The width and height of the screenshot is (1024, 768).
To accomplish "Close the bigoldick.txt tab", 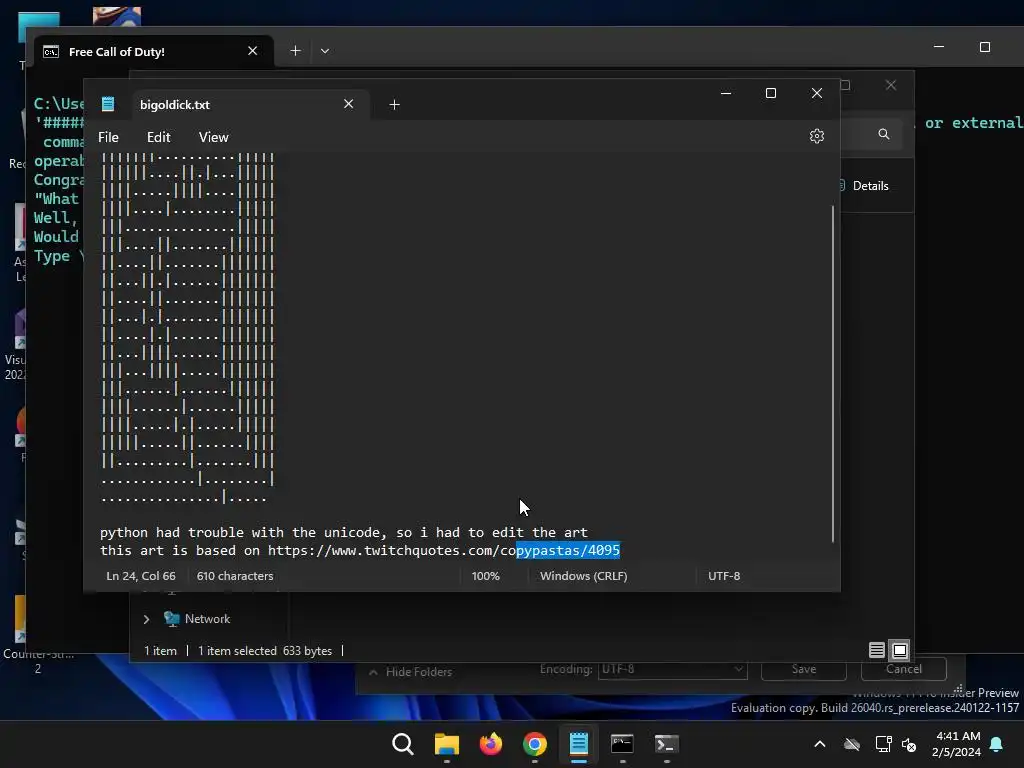I will coord(349,104).
